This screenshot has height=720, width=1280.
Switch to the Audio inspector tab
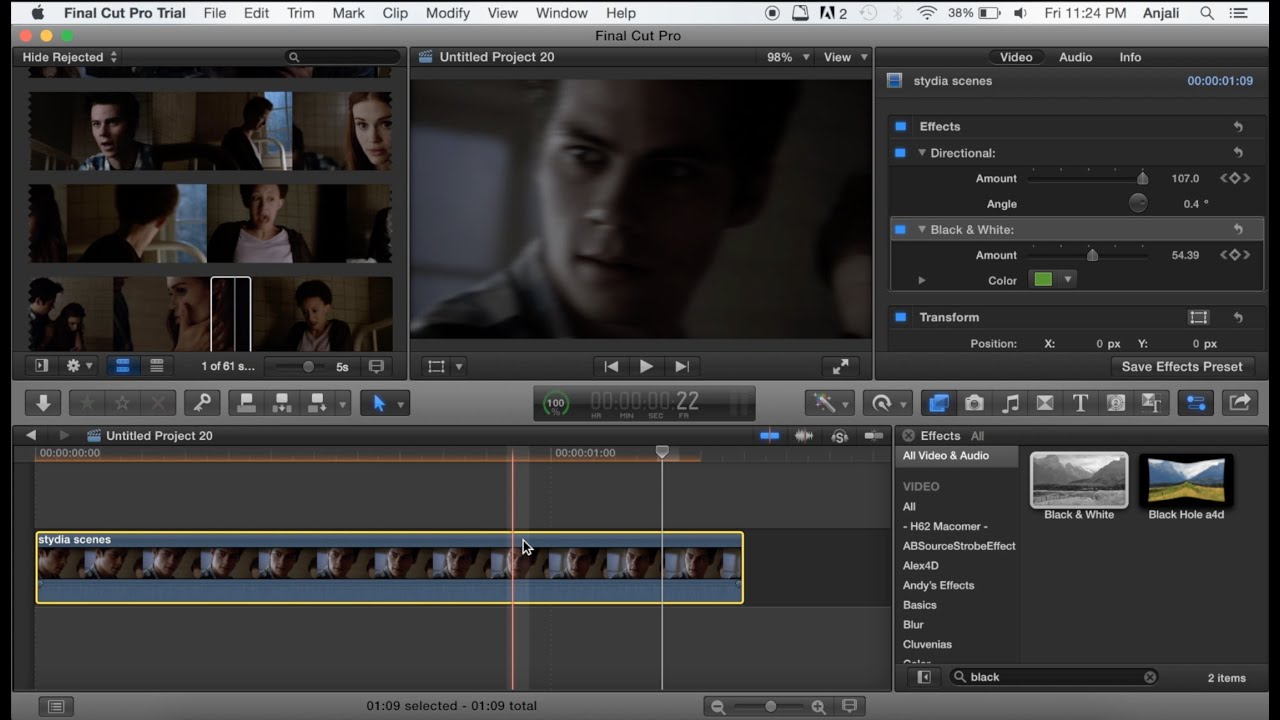coord(1076,57)
